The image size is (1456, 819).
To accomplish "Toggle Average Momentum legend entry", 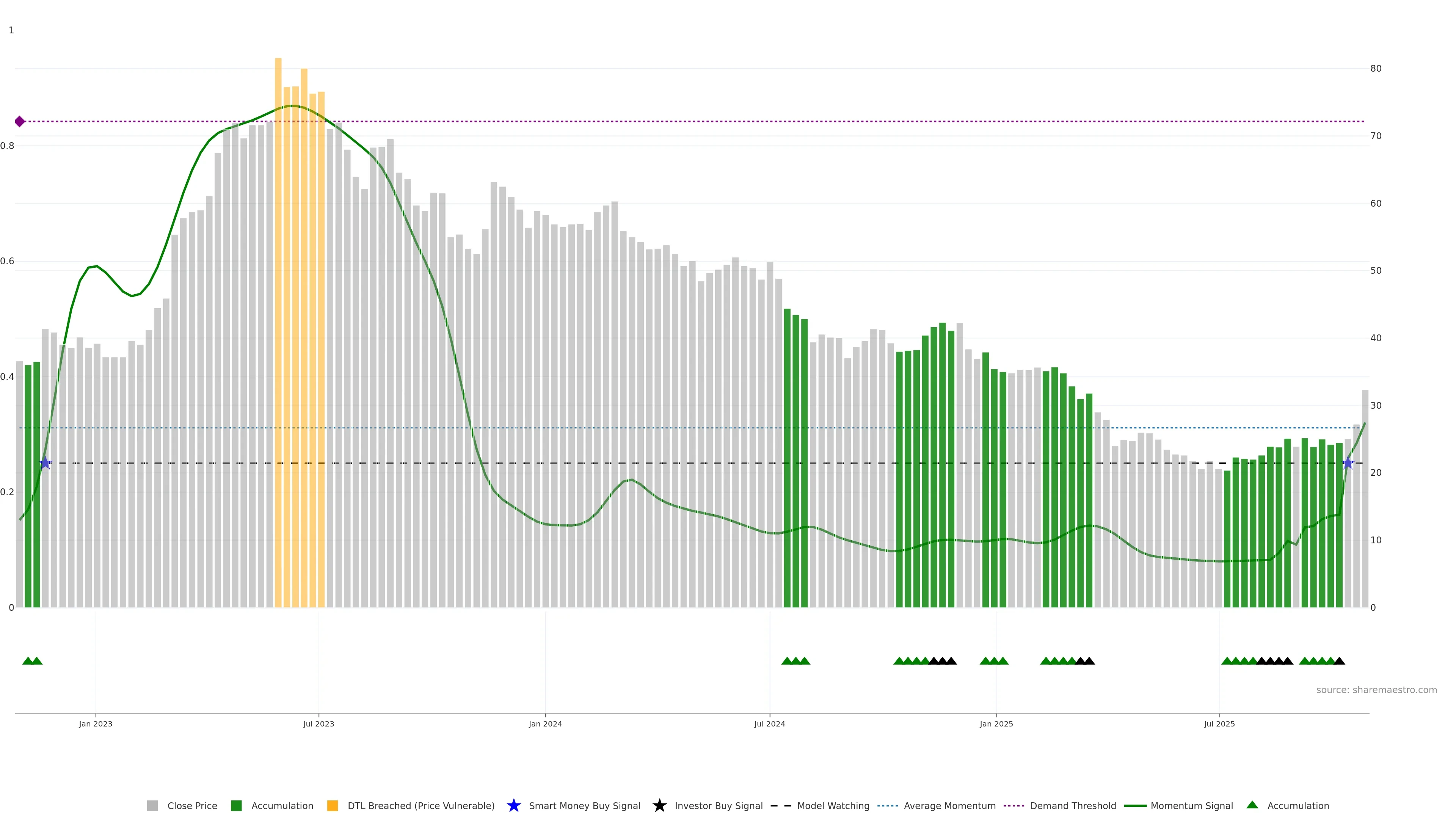I will pyautogui.click(x=949, y=806).
